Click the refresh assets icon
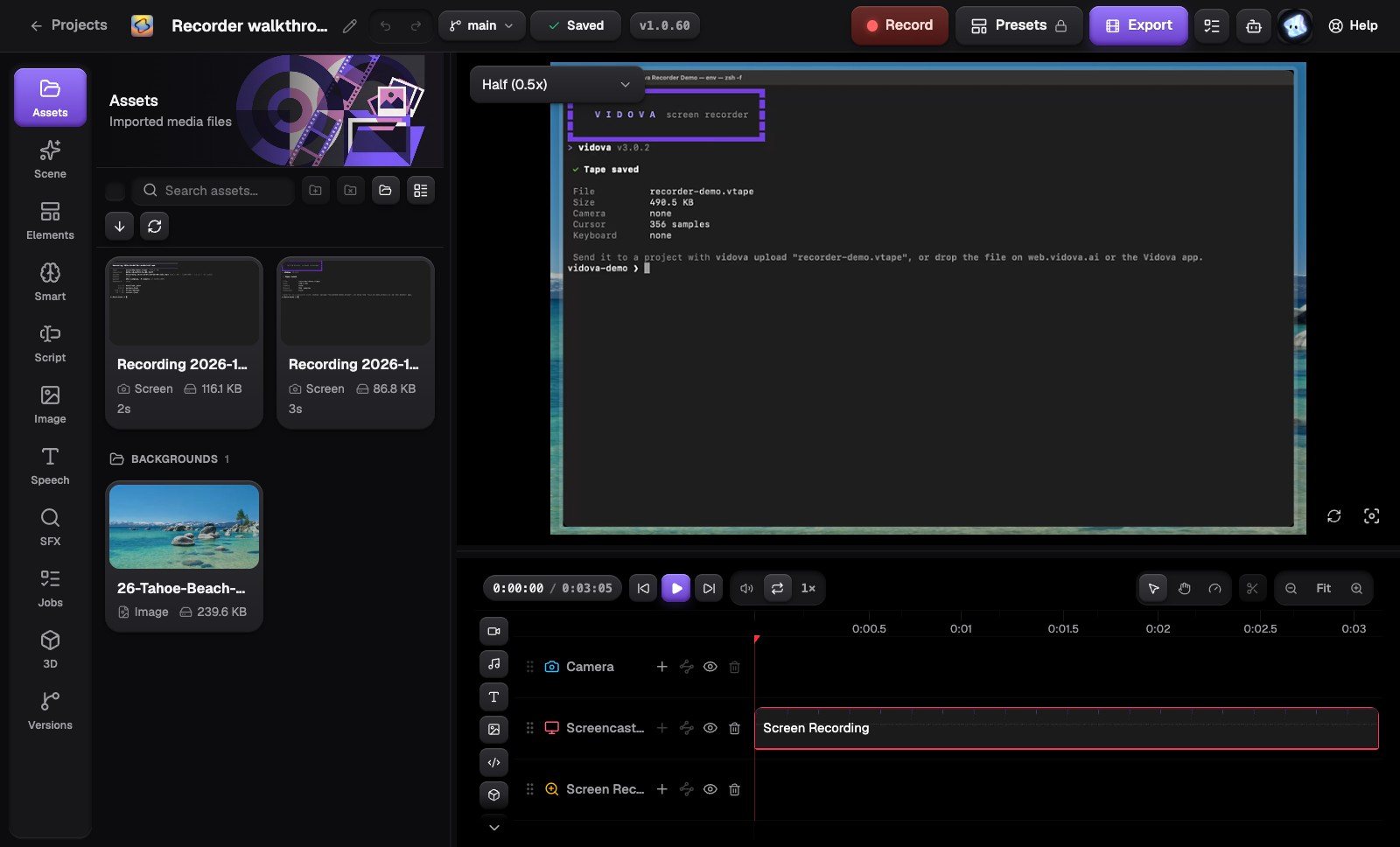This screenshot has height=847, width=1400. [154, 226]
